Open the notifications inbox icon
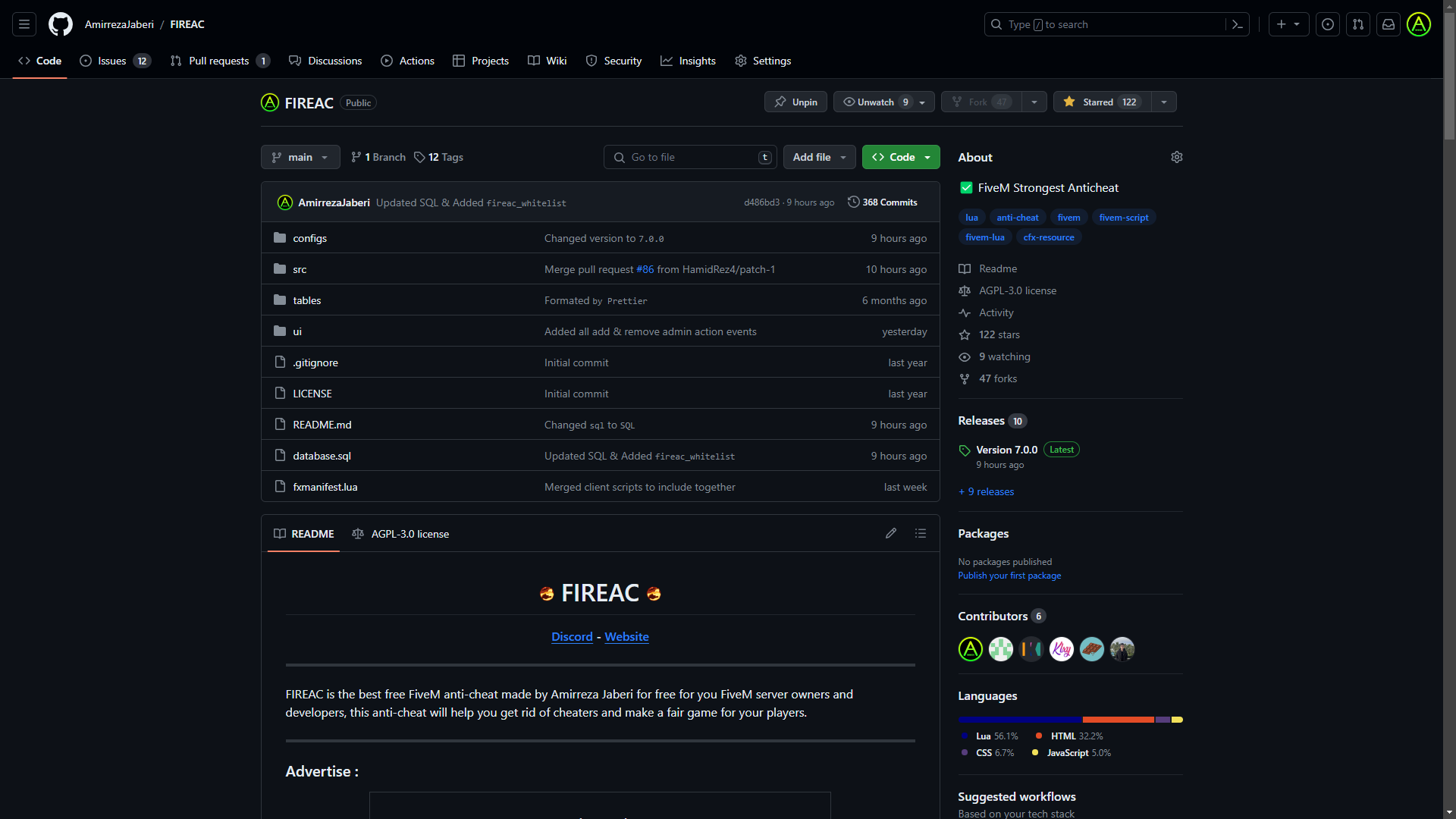 [1389, 24]
